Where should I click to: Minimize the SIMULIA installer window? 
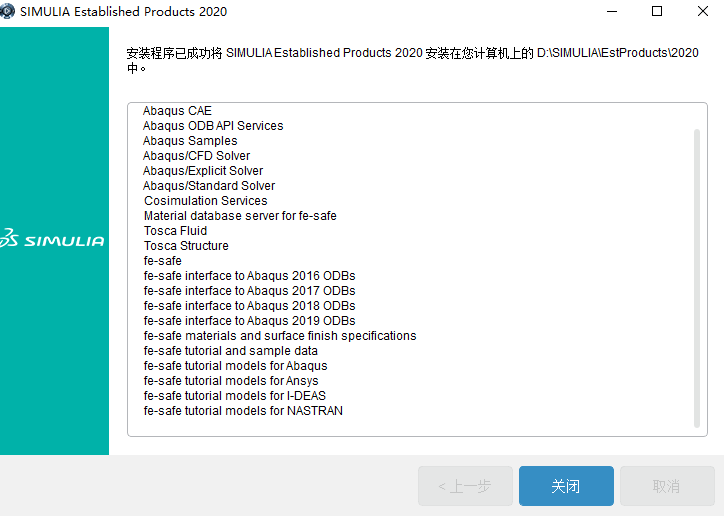pyautogui.click(x=612, y=11)
